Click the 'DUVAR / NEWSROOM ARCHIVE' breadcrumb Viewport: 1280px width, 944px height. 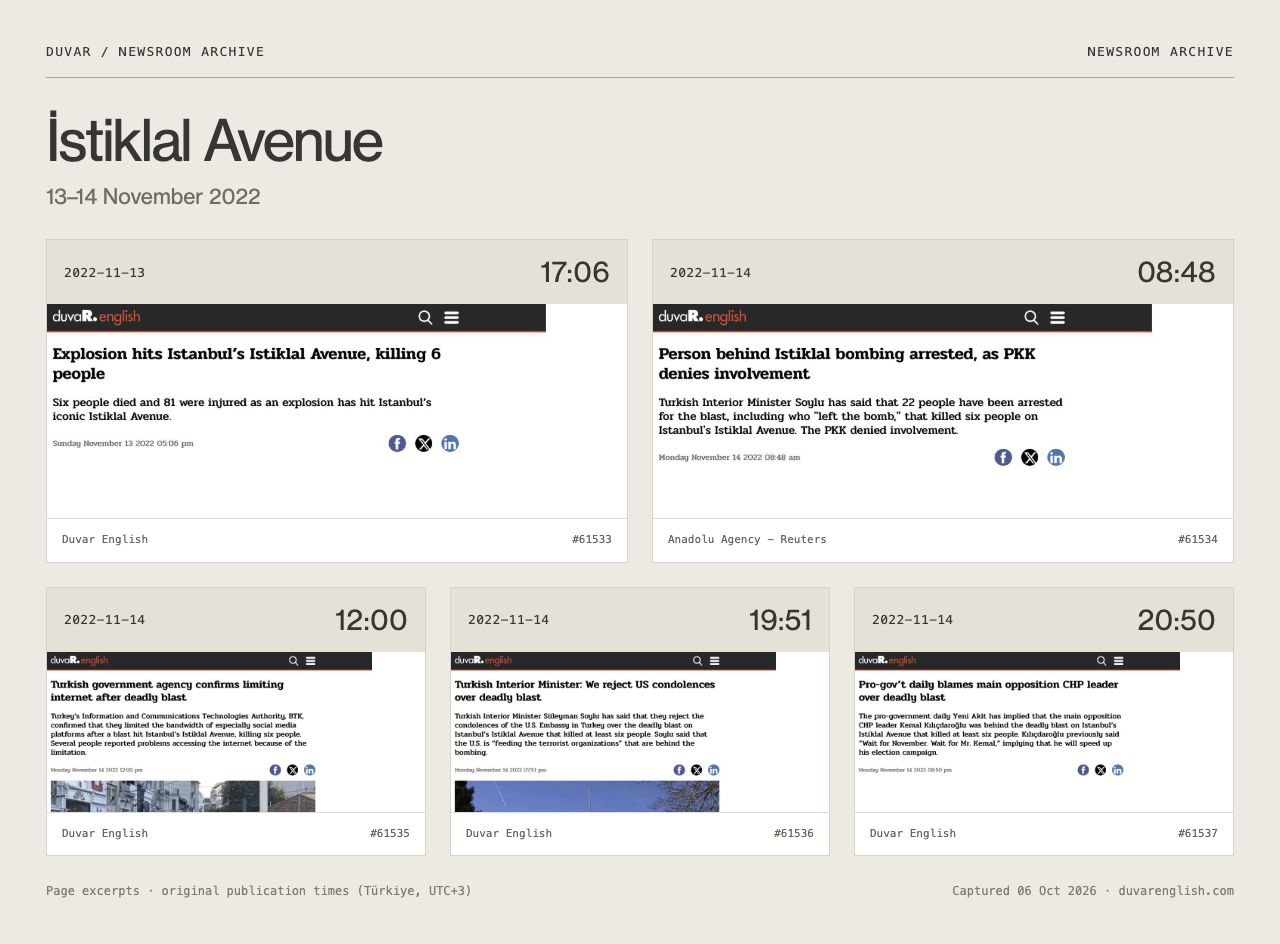pos(155,52)
